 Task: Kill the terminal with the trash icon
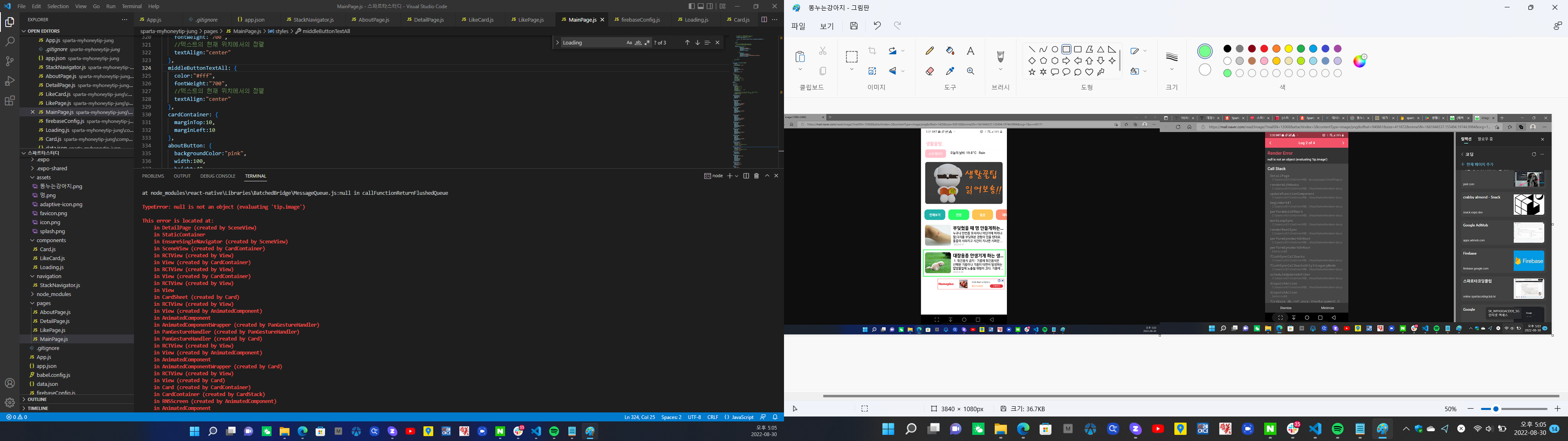(757, 176)
